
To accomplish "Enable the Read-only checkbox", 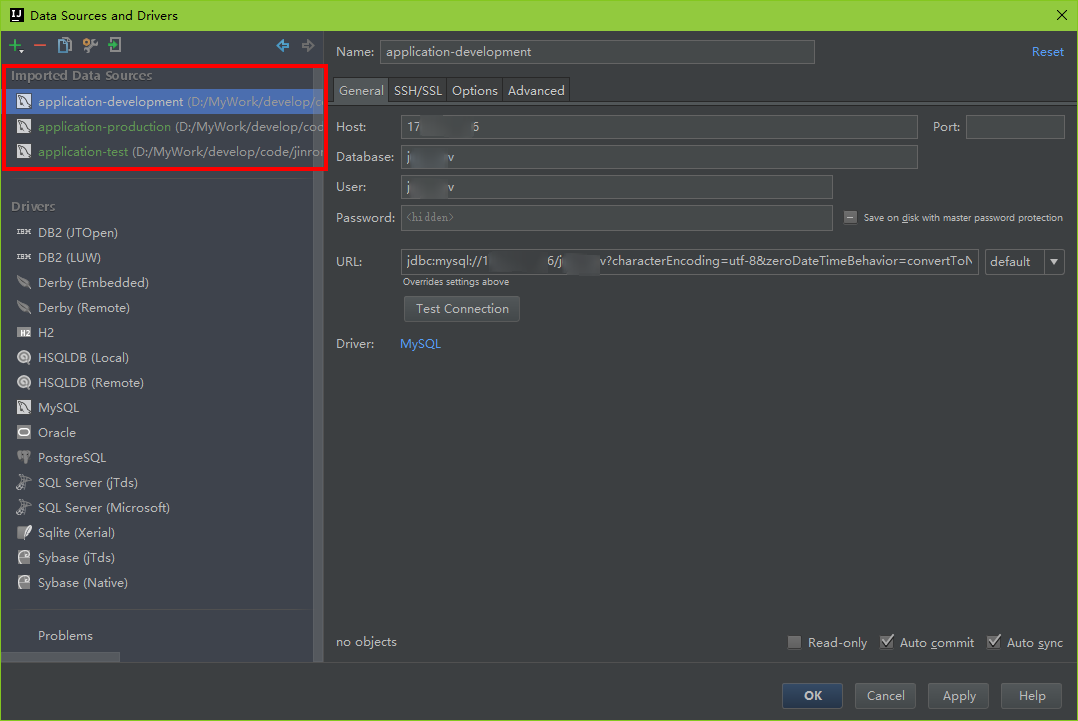I will 794,642.
